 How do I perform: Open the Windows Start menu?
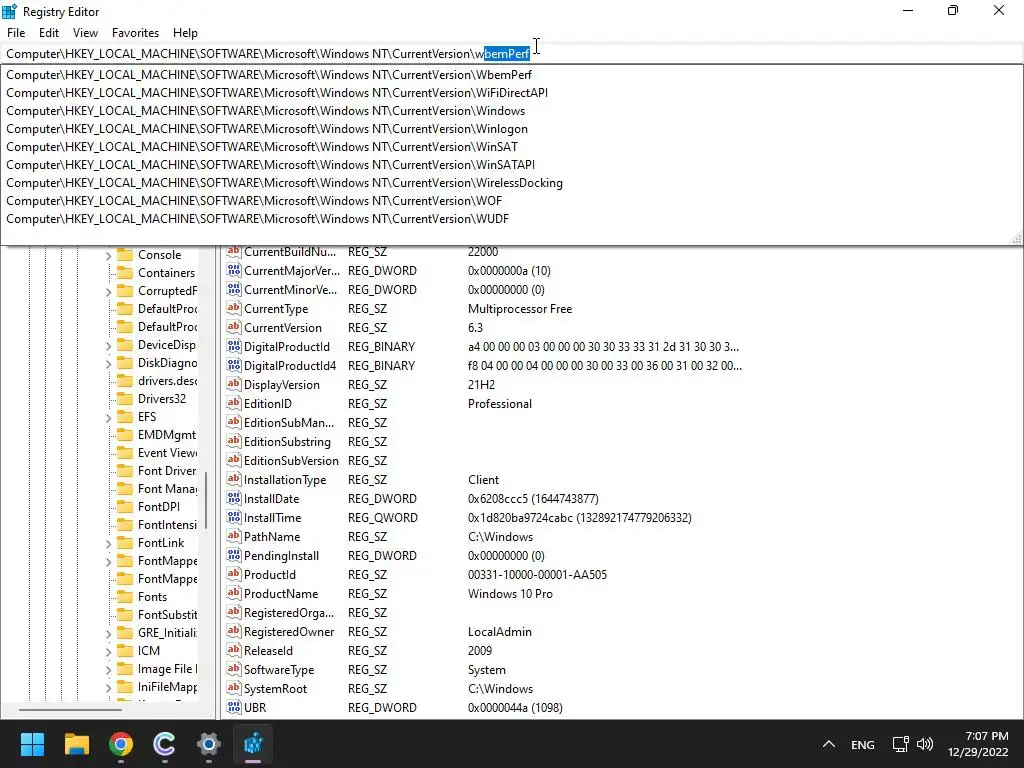point(32,744)
